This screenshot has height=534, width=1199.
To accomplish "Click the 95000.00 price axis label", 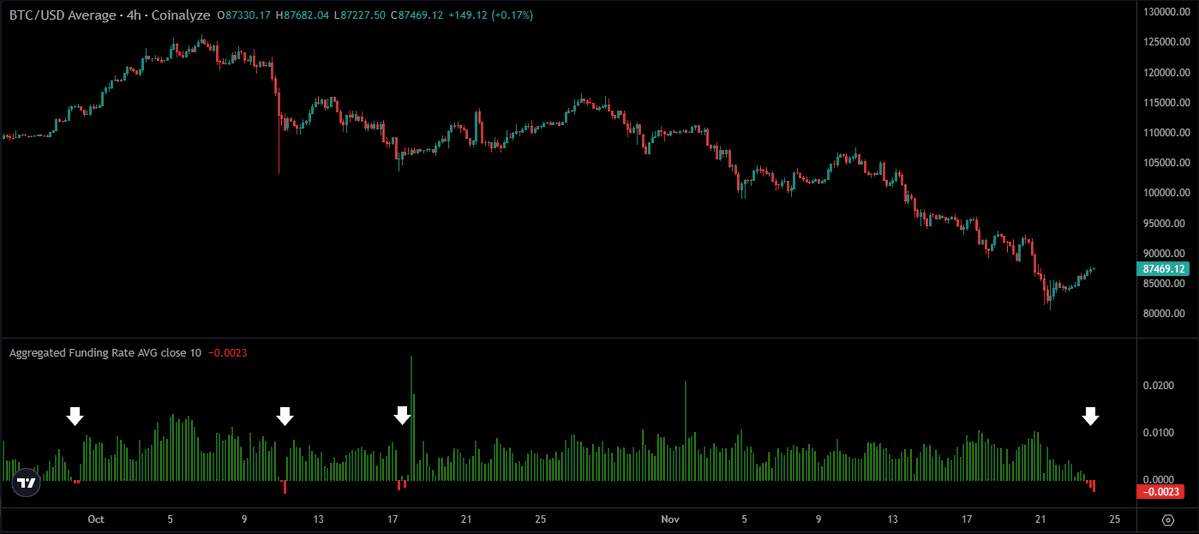I will click(1166, 223).
